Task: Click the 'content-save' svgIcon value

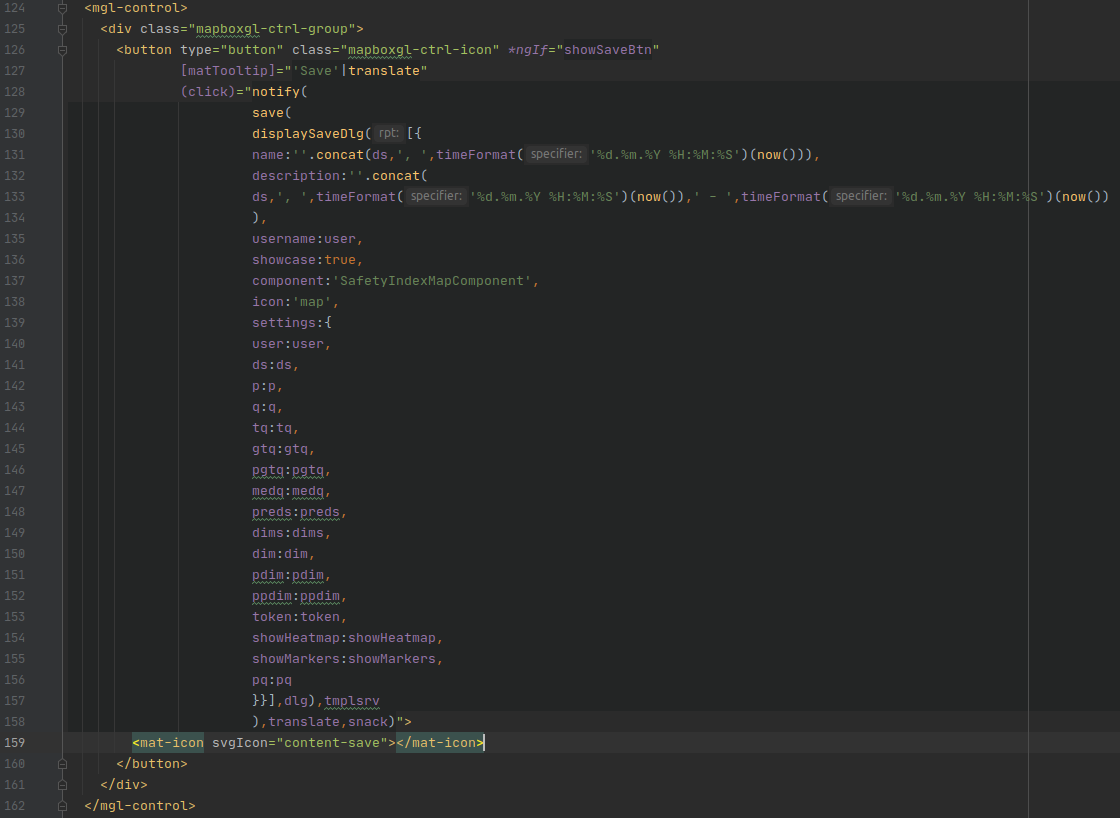Action: click(331, 743)
